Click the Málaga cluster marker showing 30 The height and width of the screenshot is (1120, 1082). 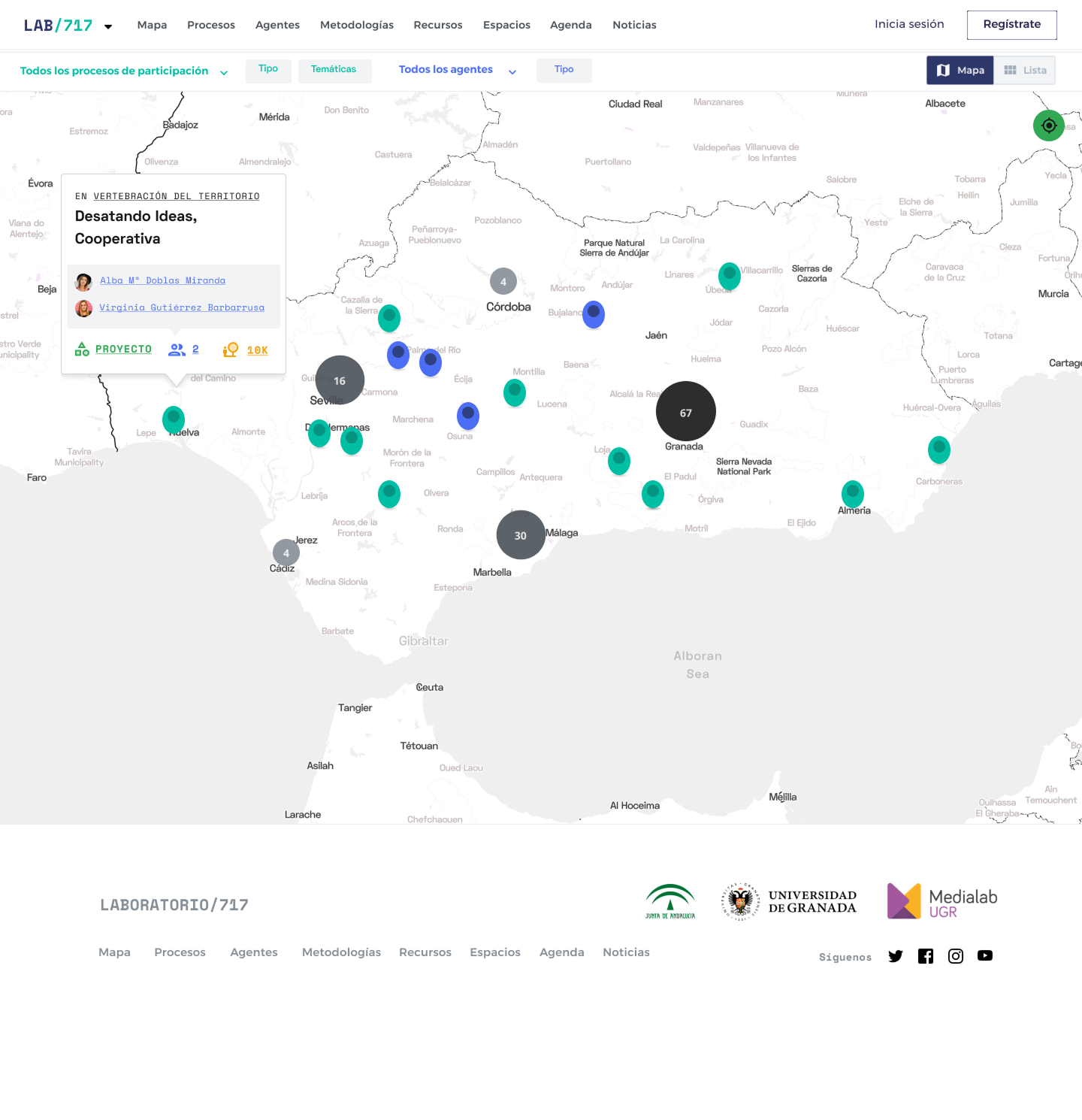point(521,535)
